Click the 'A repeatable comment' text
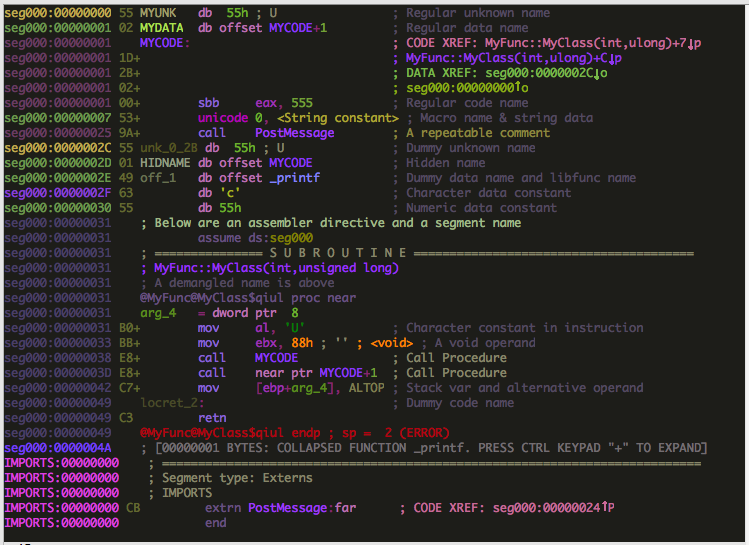The width and height of the screenshot is (749, 545). [x=478, y=133]
